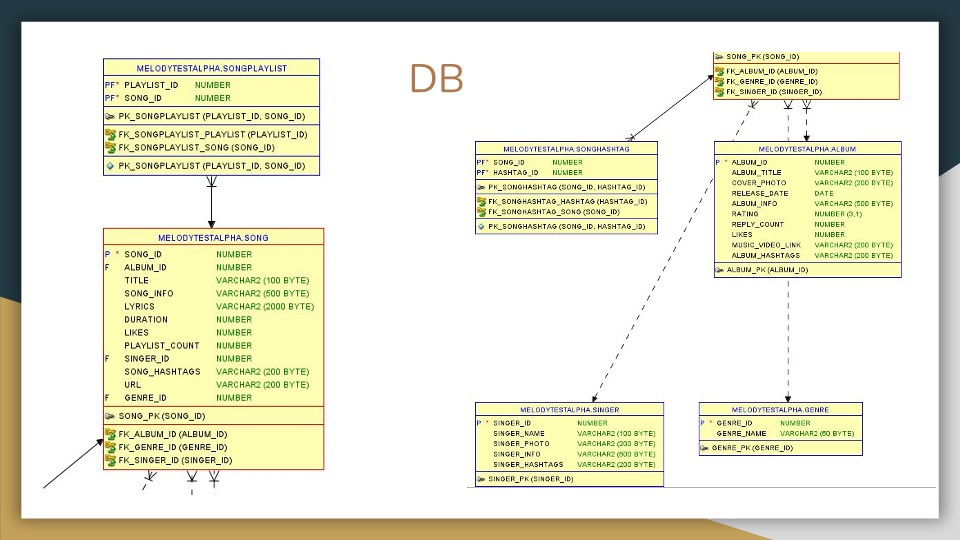Click the diamond index icon in SONGHASHTAG table
This screenshot has width=960, height=540.
click(481, 227)
